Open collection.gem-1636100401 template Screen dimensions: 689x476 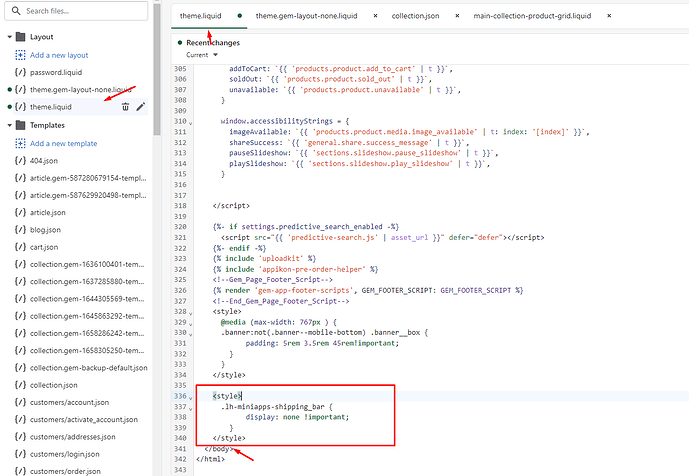pyautogui.click(x=87, y=264)
